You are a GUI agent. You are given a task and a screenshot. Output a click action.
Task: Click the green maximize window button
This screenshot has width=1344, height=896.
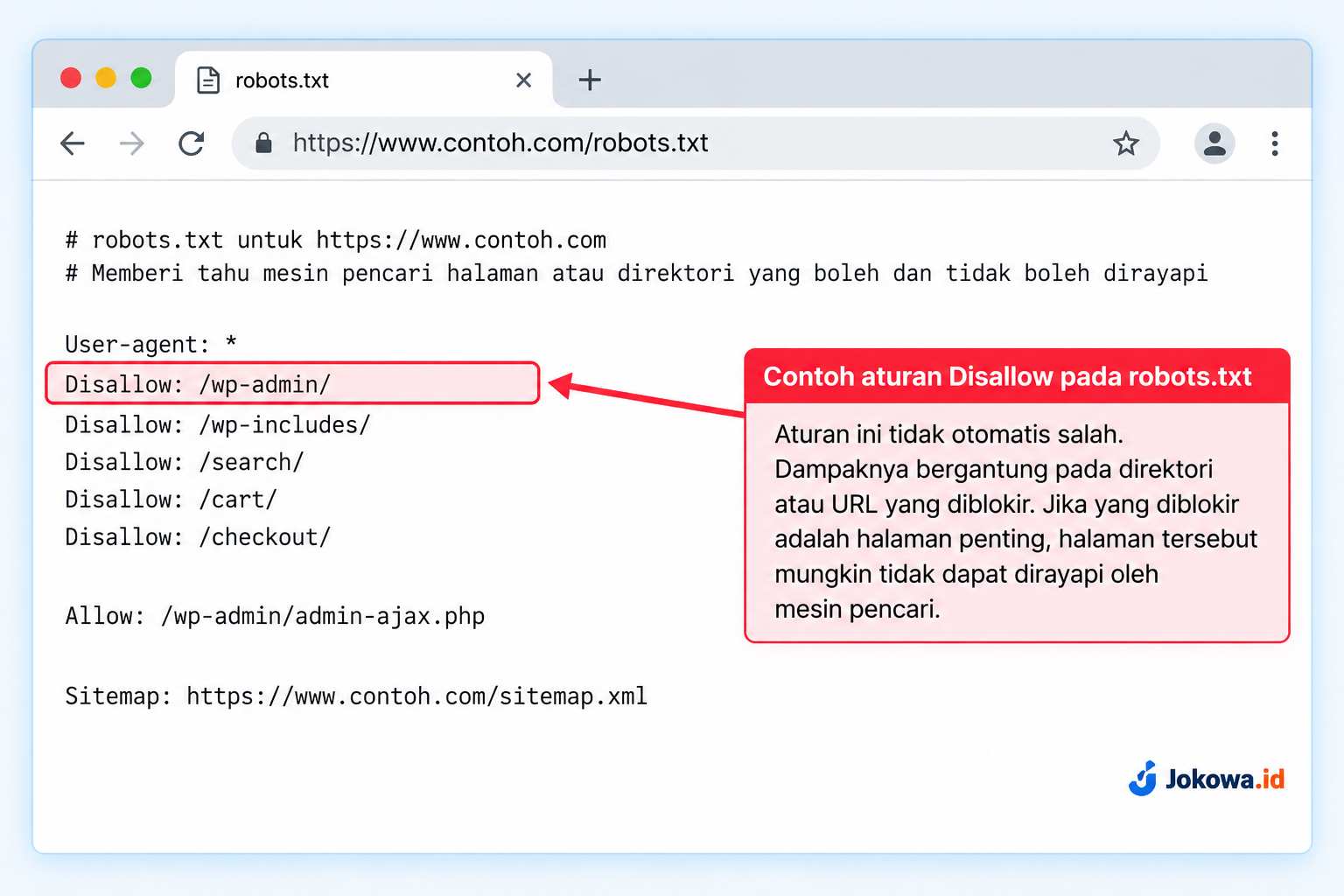click(x=141, y=78)
